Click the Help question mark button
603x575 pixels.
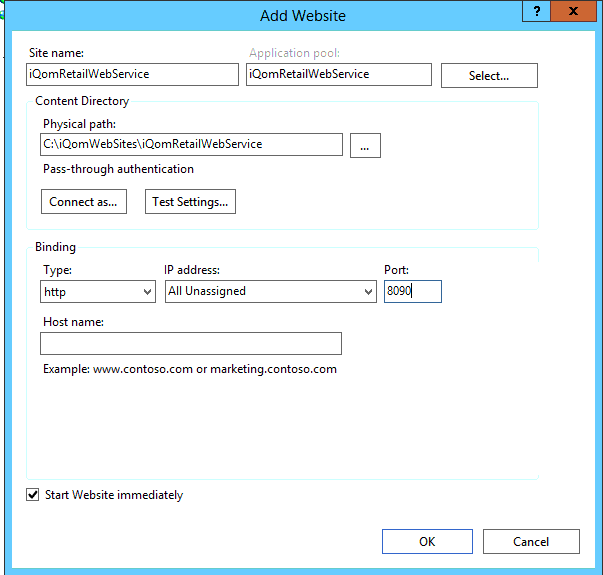click(537, 10)
